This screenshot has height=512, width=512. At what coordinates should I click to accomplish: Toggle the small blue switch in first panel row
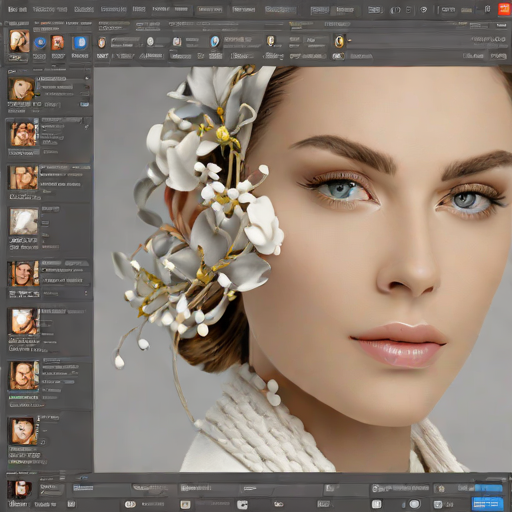tap(84, 104)
